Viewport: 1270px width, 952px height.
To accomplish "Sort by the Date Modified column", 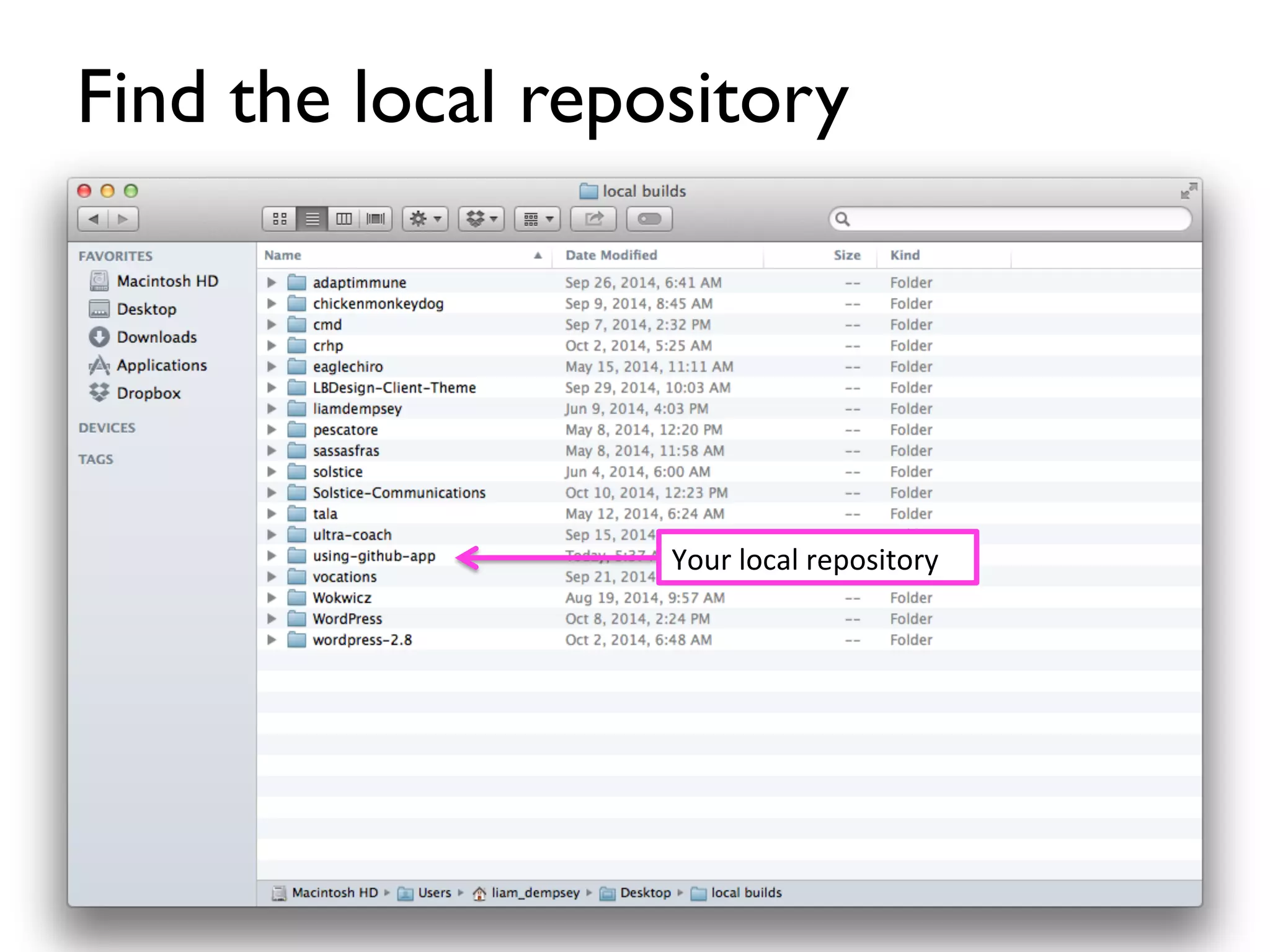I will [x=611, y=255].
